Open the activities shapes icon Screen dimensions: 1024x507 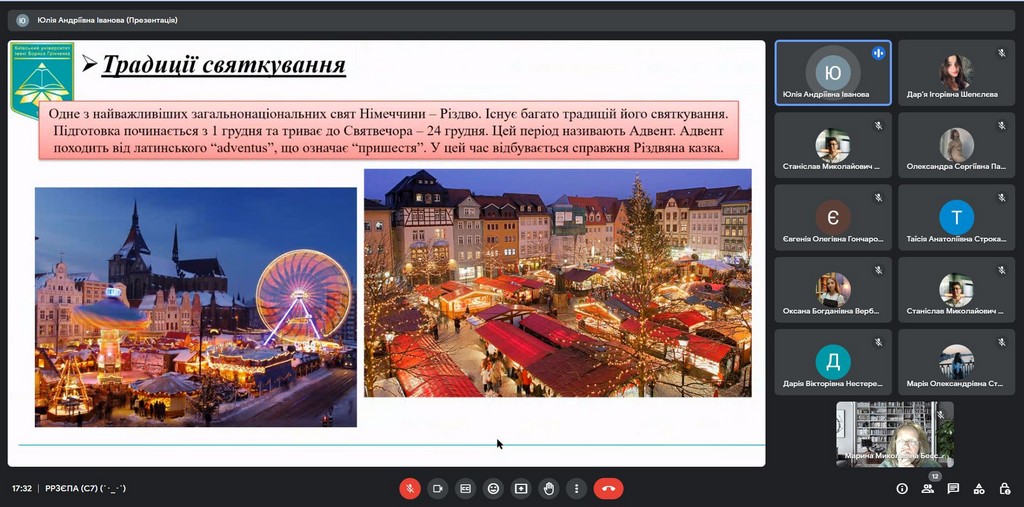[978, 489]
